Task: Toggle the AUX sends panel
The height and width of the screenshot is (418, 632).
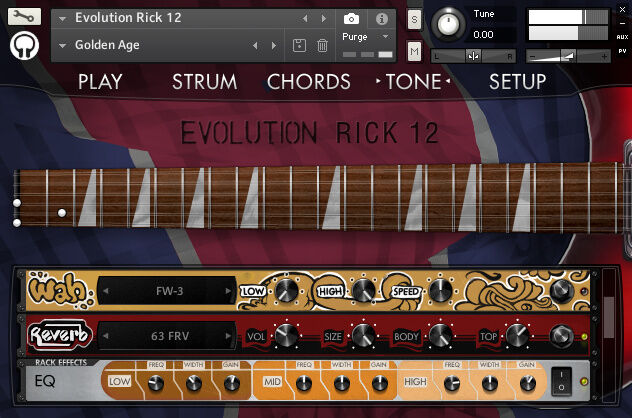Action: pyautogui.click(x=622, y=37)
